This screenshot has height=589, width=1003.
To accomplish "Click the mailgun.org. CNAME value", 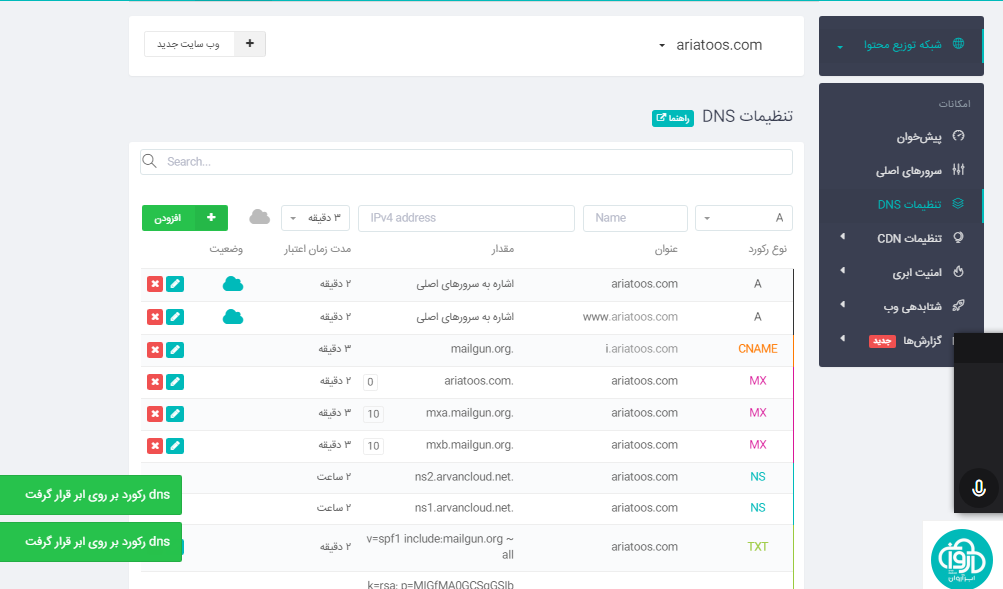I will click(x=482, y=349).
